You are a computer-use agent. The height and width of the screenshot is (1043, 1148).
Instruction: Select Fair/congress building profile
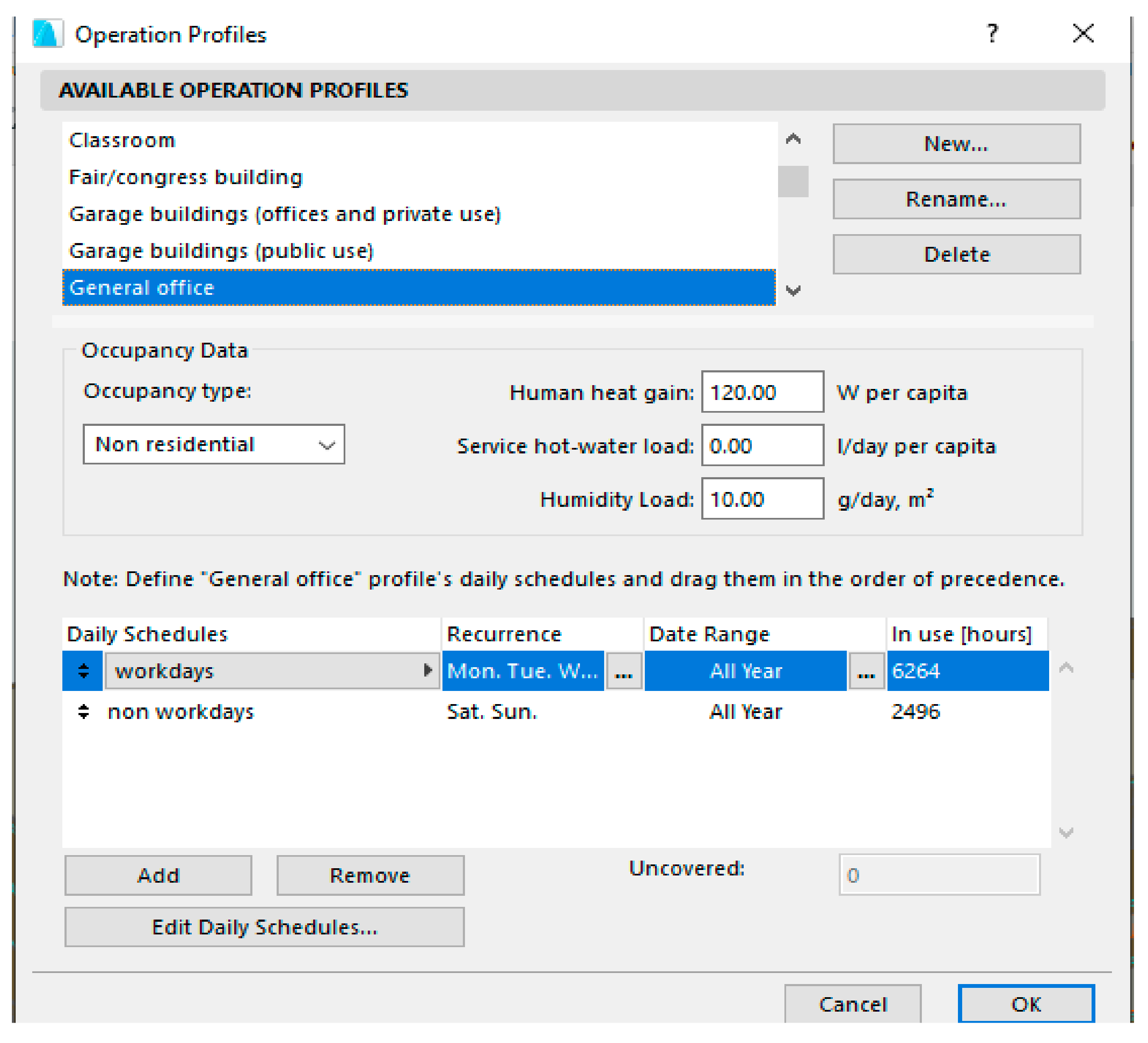[186, 177]
